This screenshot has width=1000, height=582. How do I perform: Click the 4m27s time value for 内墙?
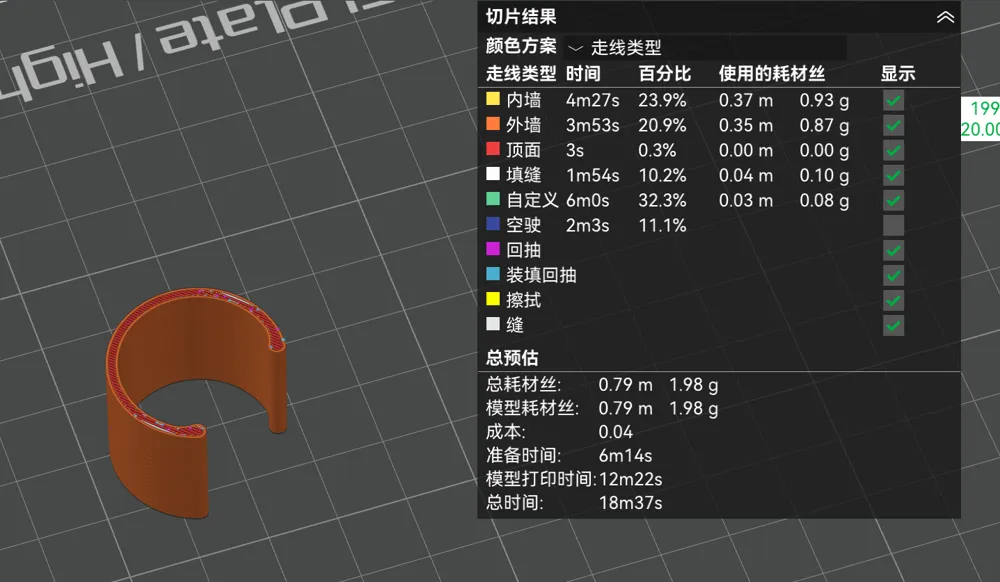tap(592, 101)
